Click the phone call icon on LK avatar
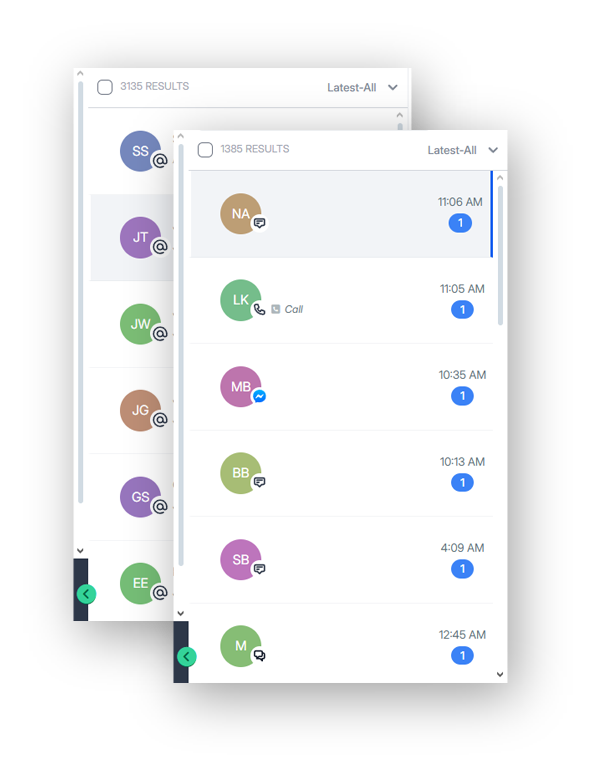Image resolution: width=596 pixels, height=777 pixels. point(260,310)
